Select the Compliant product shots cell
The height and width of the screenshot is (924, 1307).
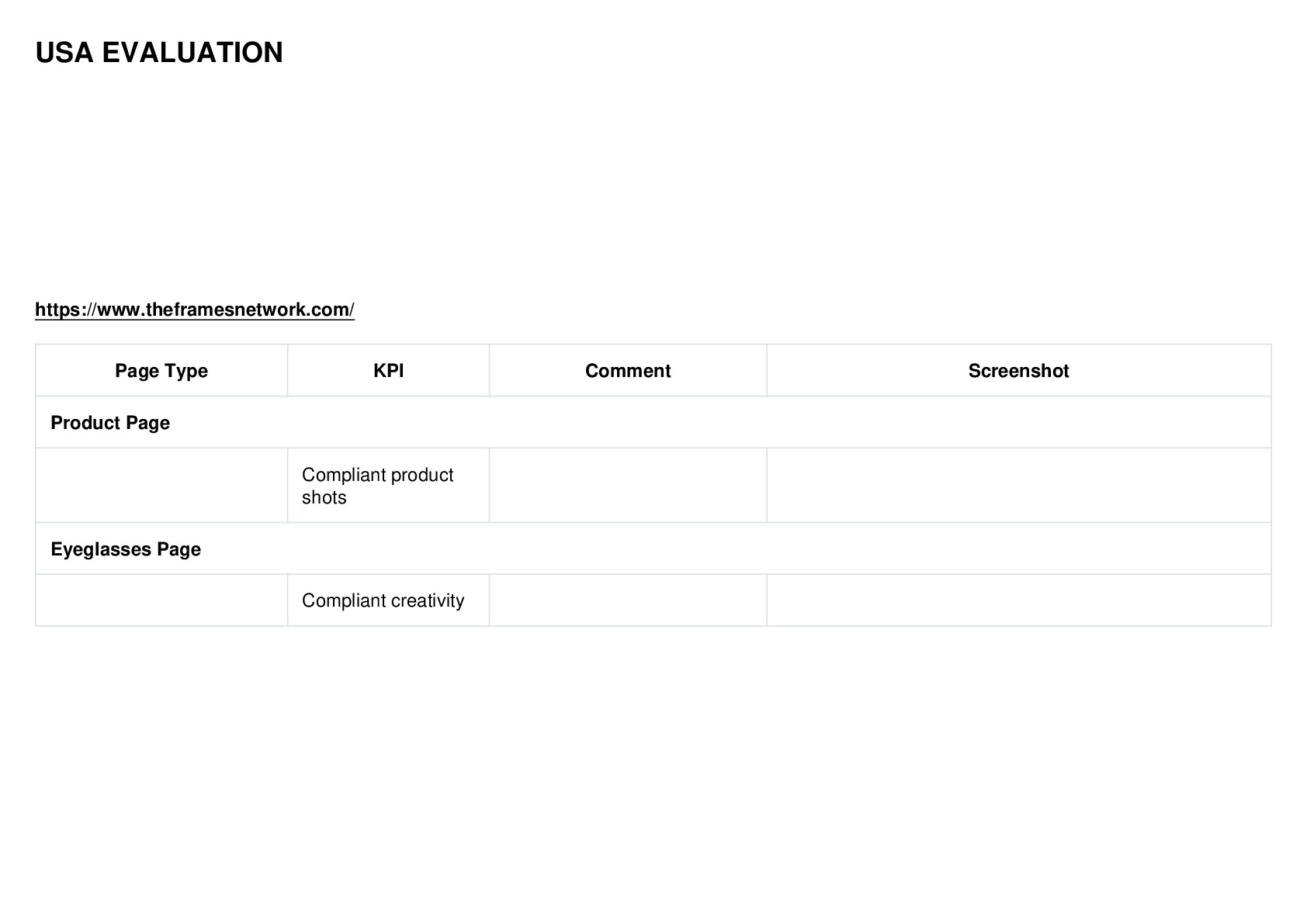pyautogui.click(x=388, y=485)
